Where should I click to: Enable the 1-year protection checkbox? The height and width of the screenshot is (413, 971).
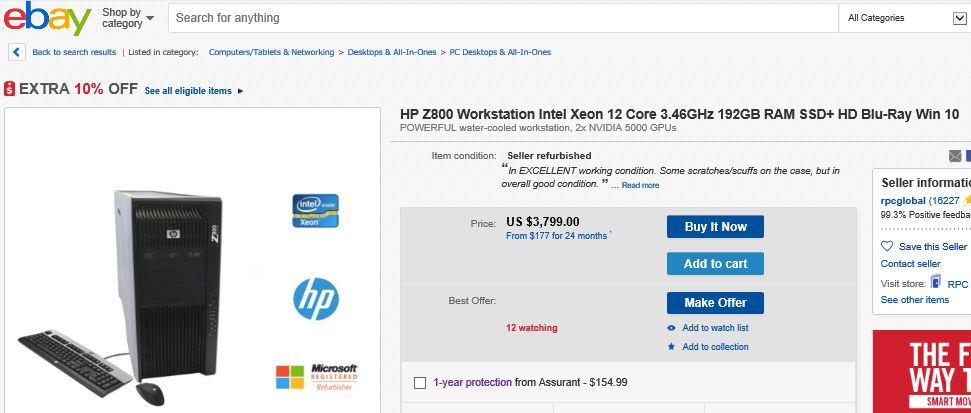click(420, 383)
